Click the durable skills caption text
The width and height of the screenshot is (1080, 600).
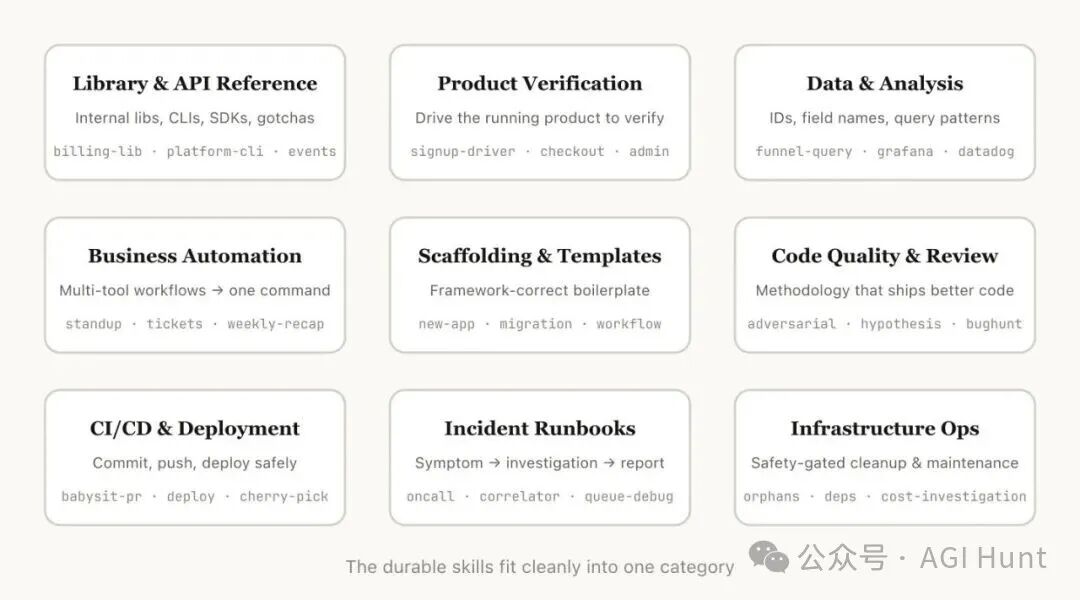(x=540, y=567)
